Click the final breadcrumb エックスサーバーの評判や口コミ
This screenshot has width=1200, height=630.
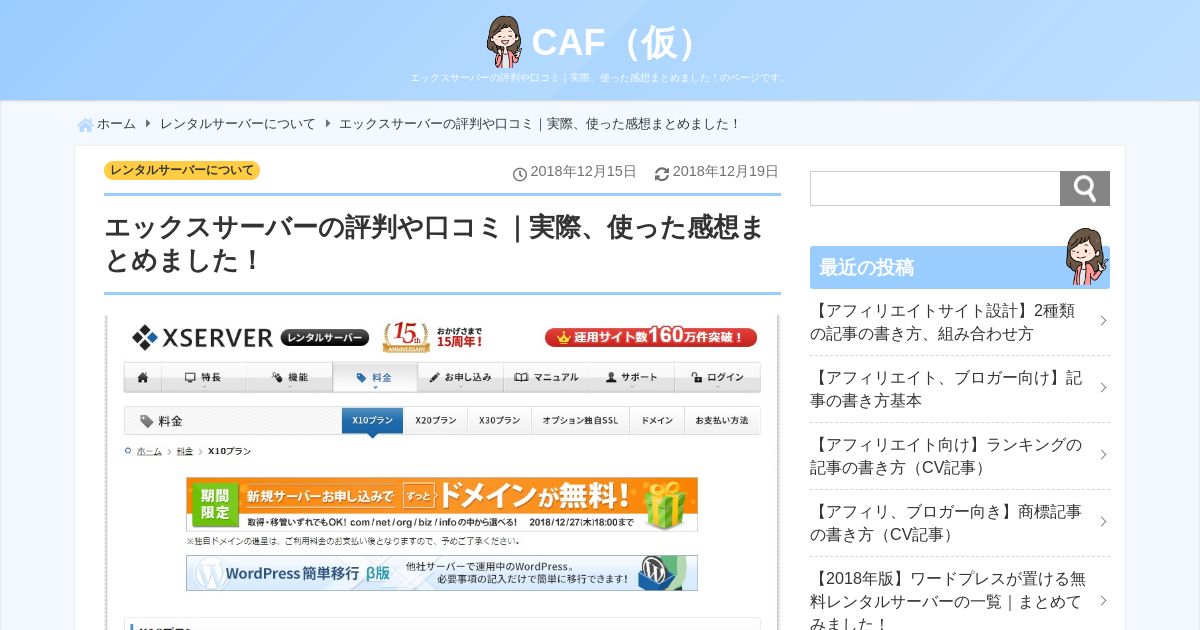540,124
